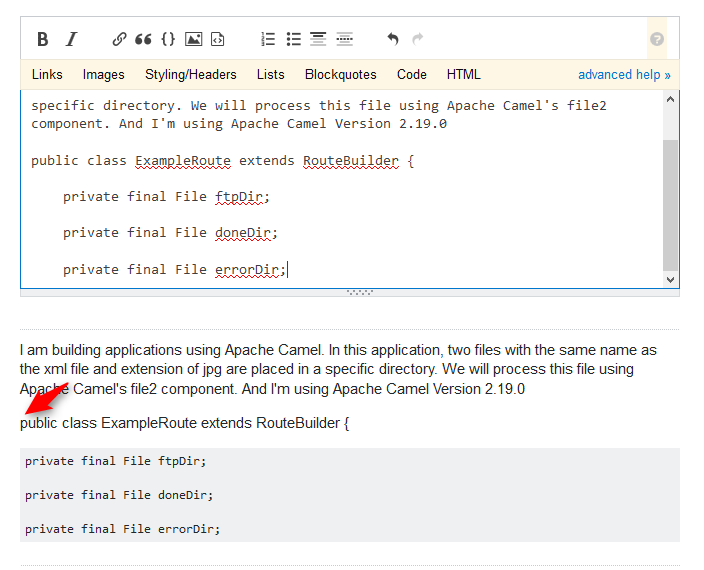Insert an image using the picture icon
This screenshot has width=704, height=570.
(194, 39)
